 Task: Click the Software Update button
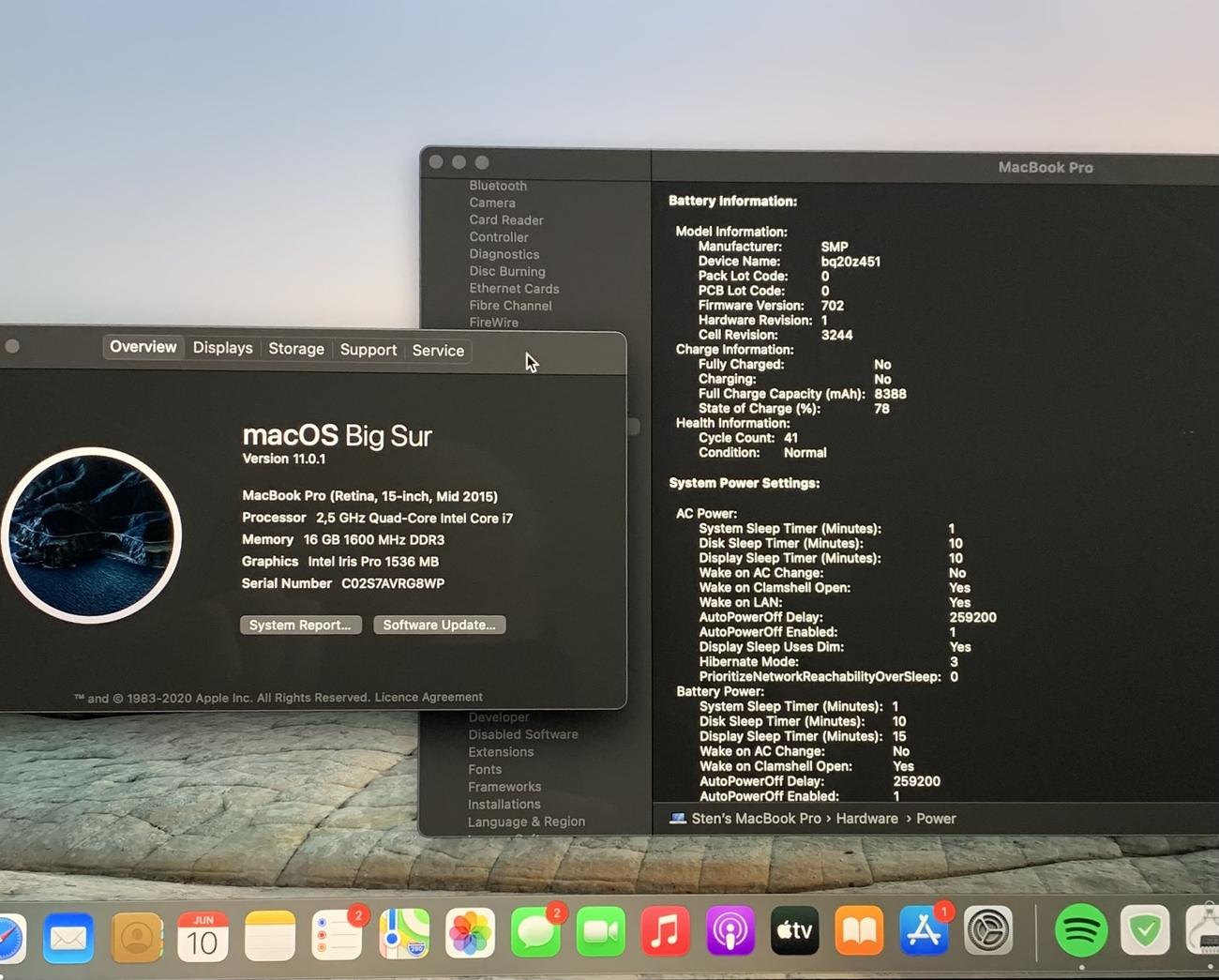point(439,625)
